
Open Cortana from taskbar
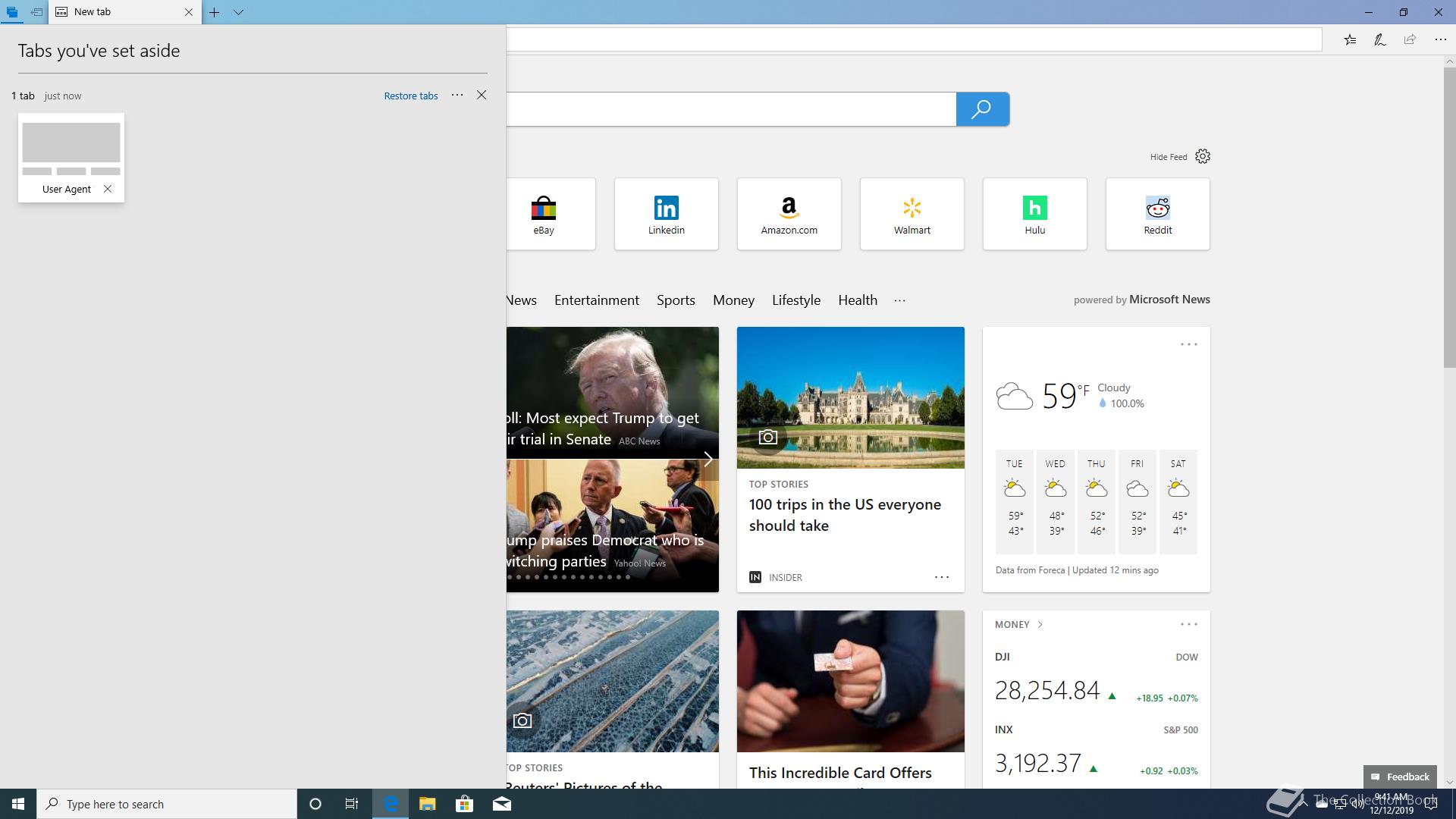click(315, 804)
